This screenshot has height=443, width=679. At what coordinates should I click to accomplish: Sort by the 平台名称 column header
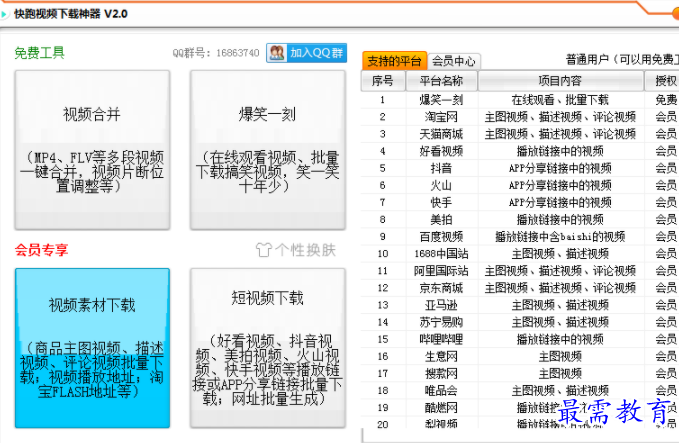point(441,81)
